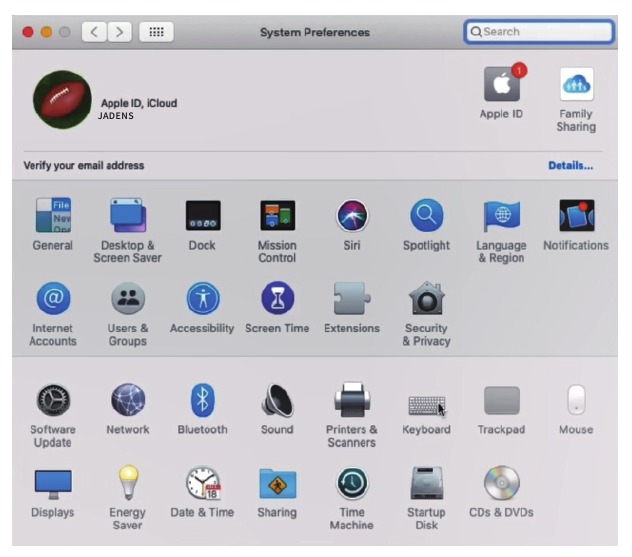Click the Show All grid button

click(156, 32)
